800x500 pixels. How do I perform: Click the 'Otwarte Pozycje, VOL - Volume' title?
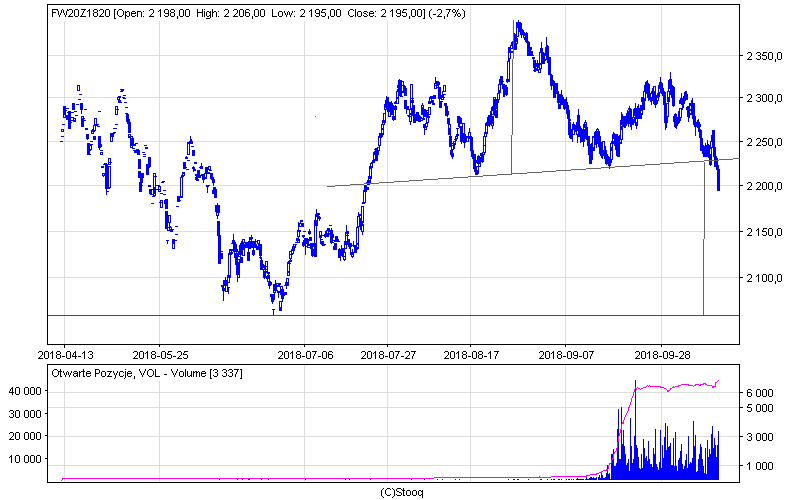[x=129, y=373]
